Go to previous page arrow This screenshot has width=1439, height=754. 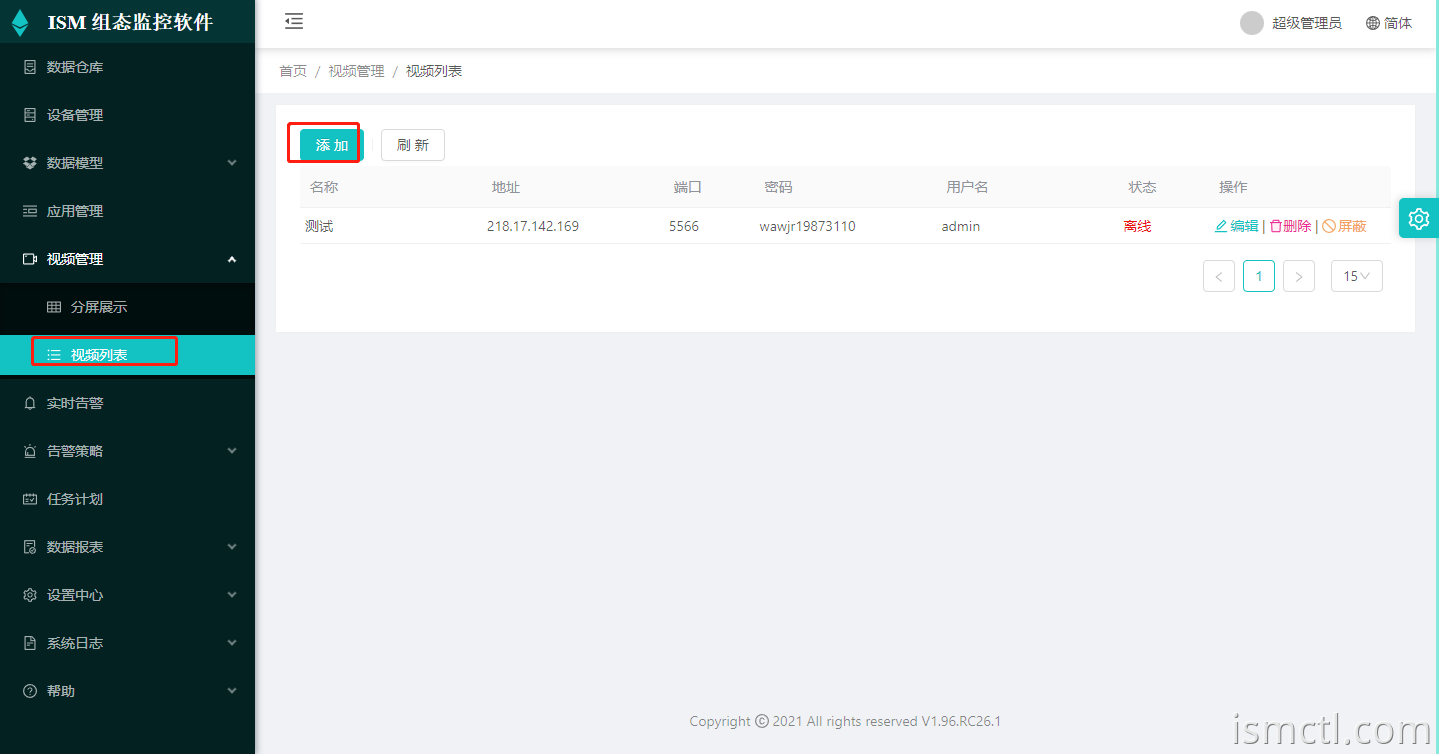1219,276
